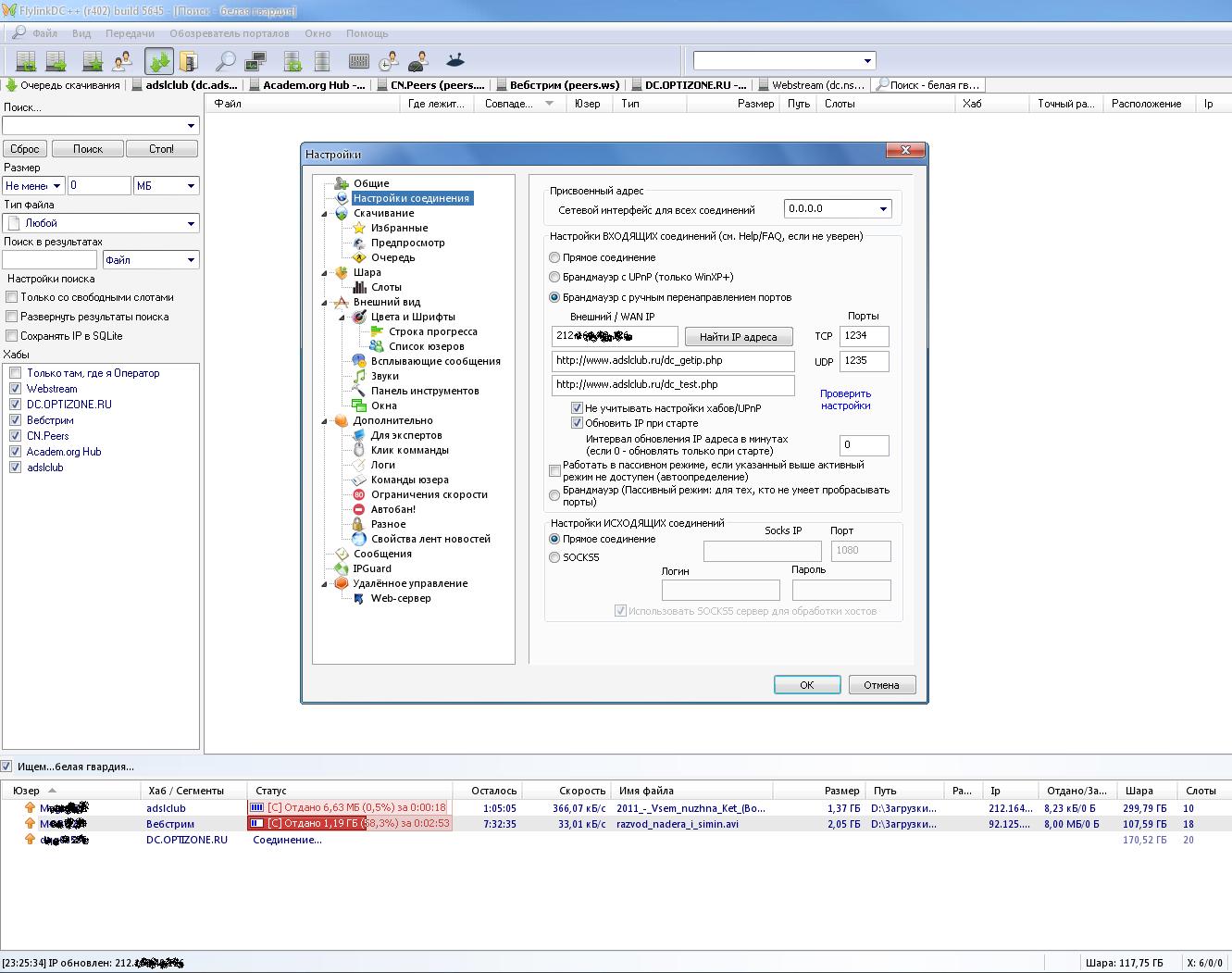Viewport: 1232px width, 973px height.
Task: Open Автобан! settings in tree
Action: tap(392, 509)
